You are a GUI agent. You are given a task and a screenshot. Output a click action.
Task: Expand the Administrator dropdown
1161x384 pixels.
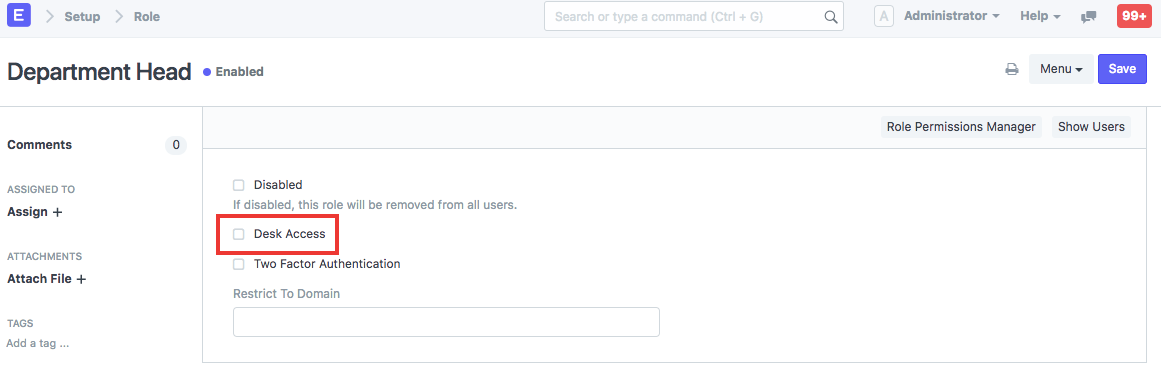point(952,16)
